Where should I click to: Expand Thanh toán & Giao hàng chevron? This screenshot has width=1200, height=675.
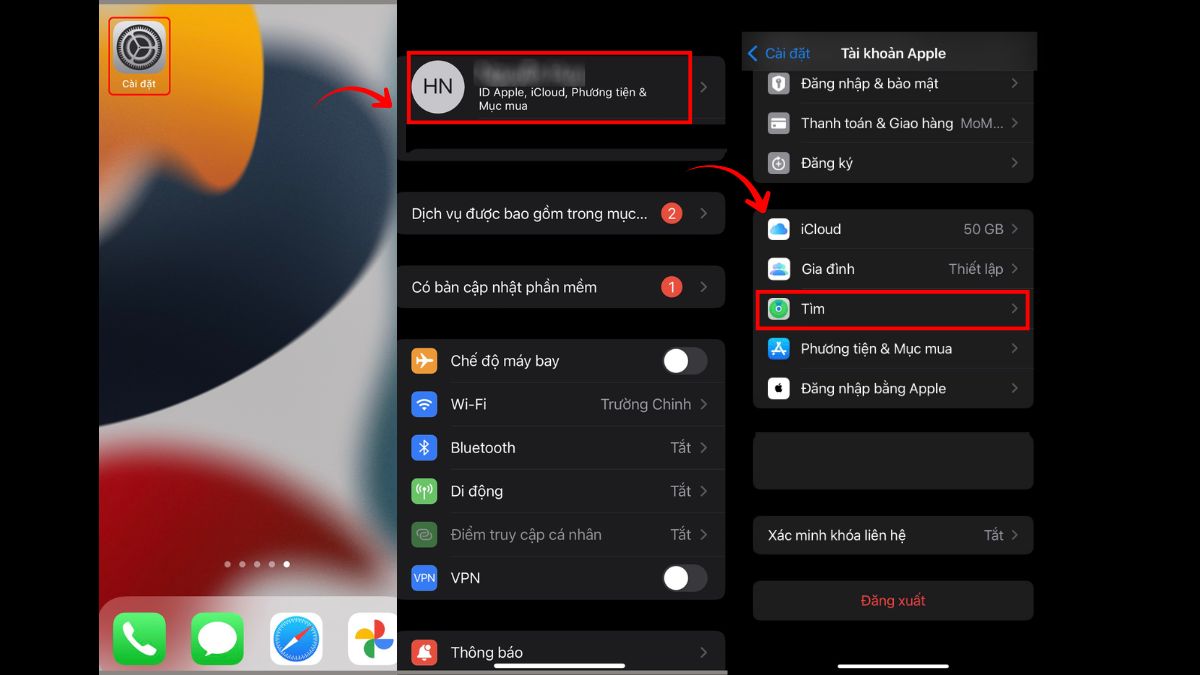coord(1014,123)
